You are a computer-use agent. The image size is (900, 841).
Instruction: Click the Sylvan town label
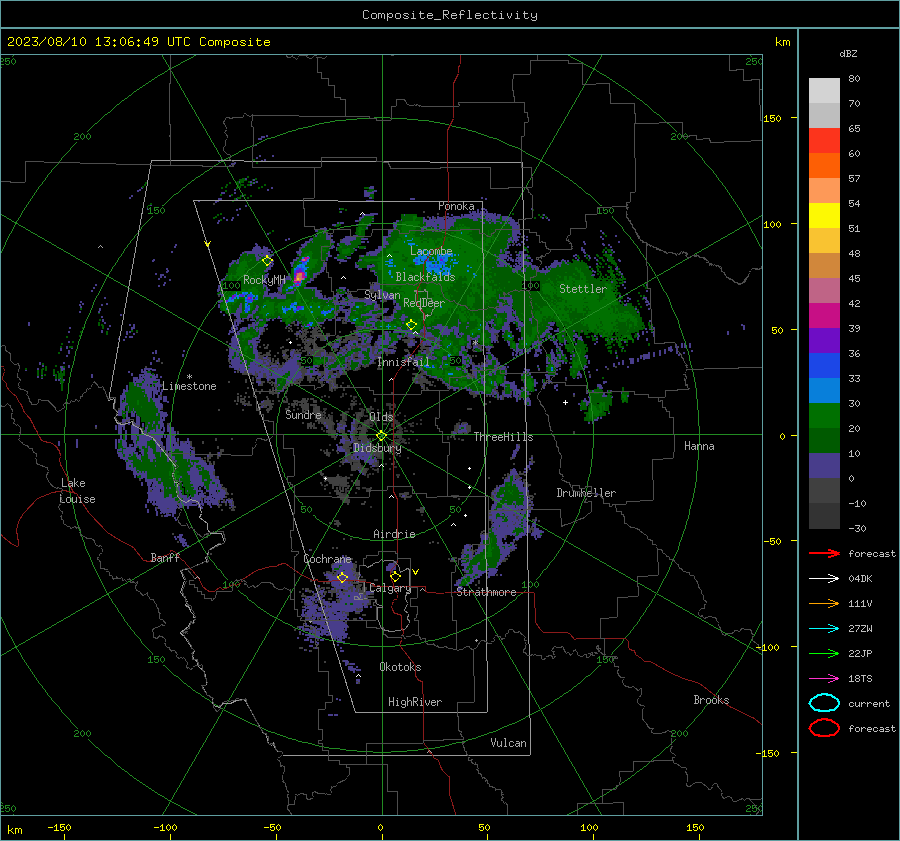click(382, 295)
